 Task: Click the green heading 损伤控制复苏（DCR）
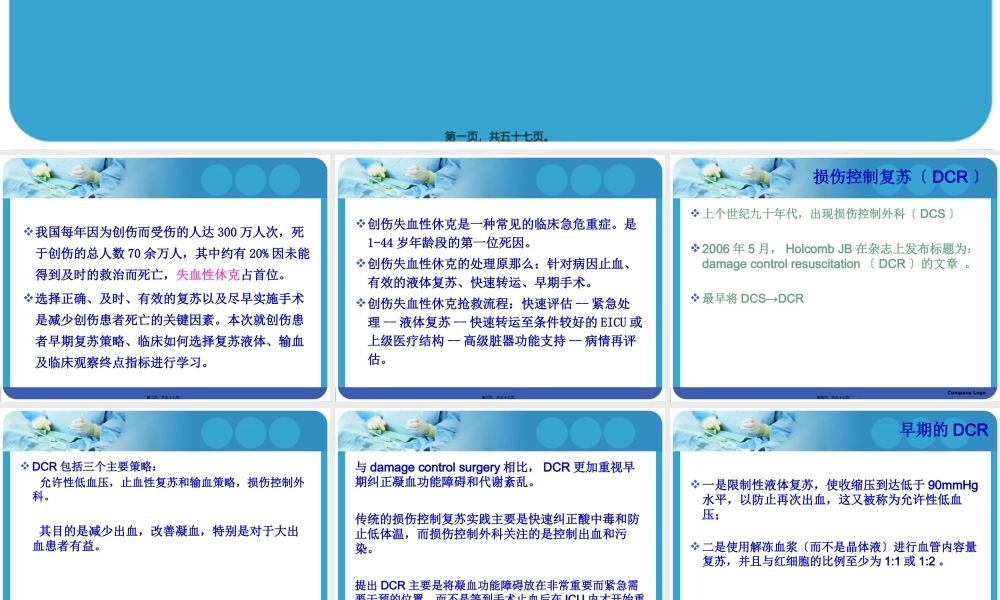(895, 177)
